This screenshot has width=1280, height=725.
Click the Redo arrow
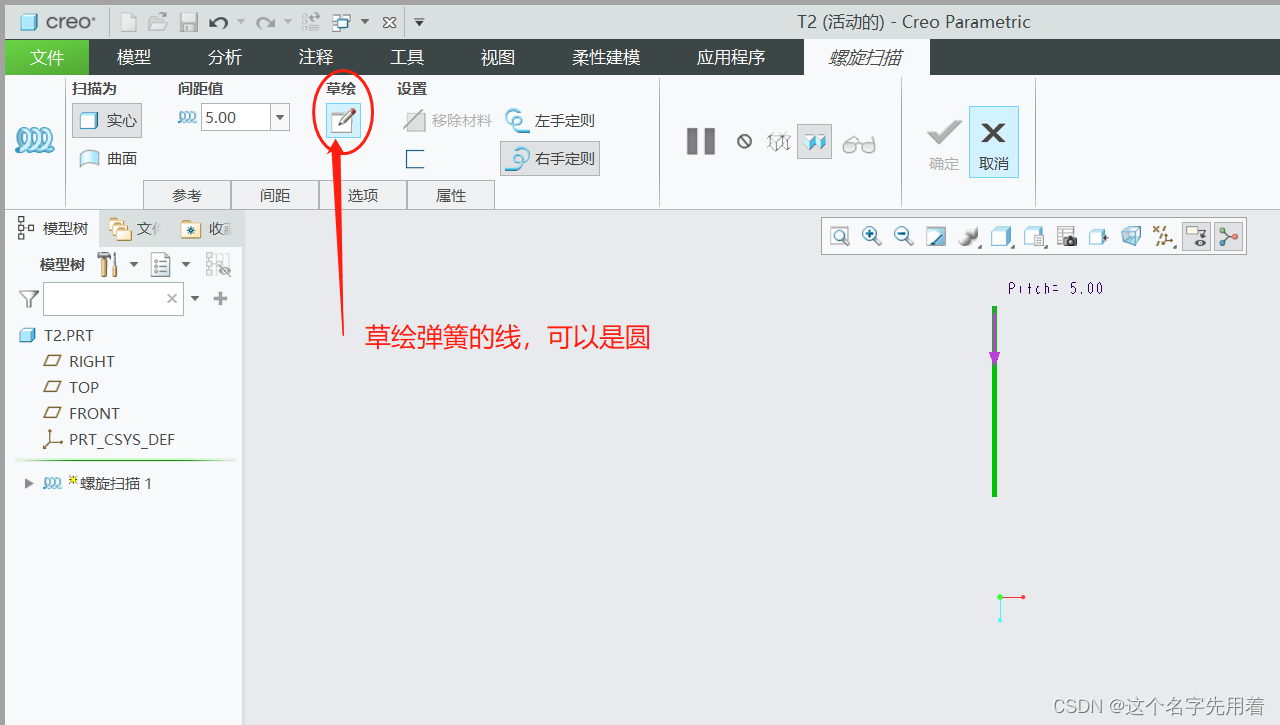pos(265,21)
